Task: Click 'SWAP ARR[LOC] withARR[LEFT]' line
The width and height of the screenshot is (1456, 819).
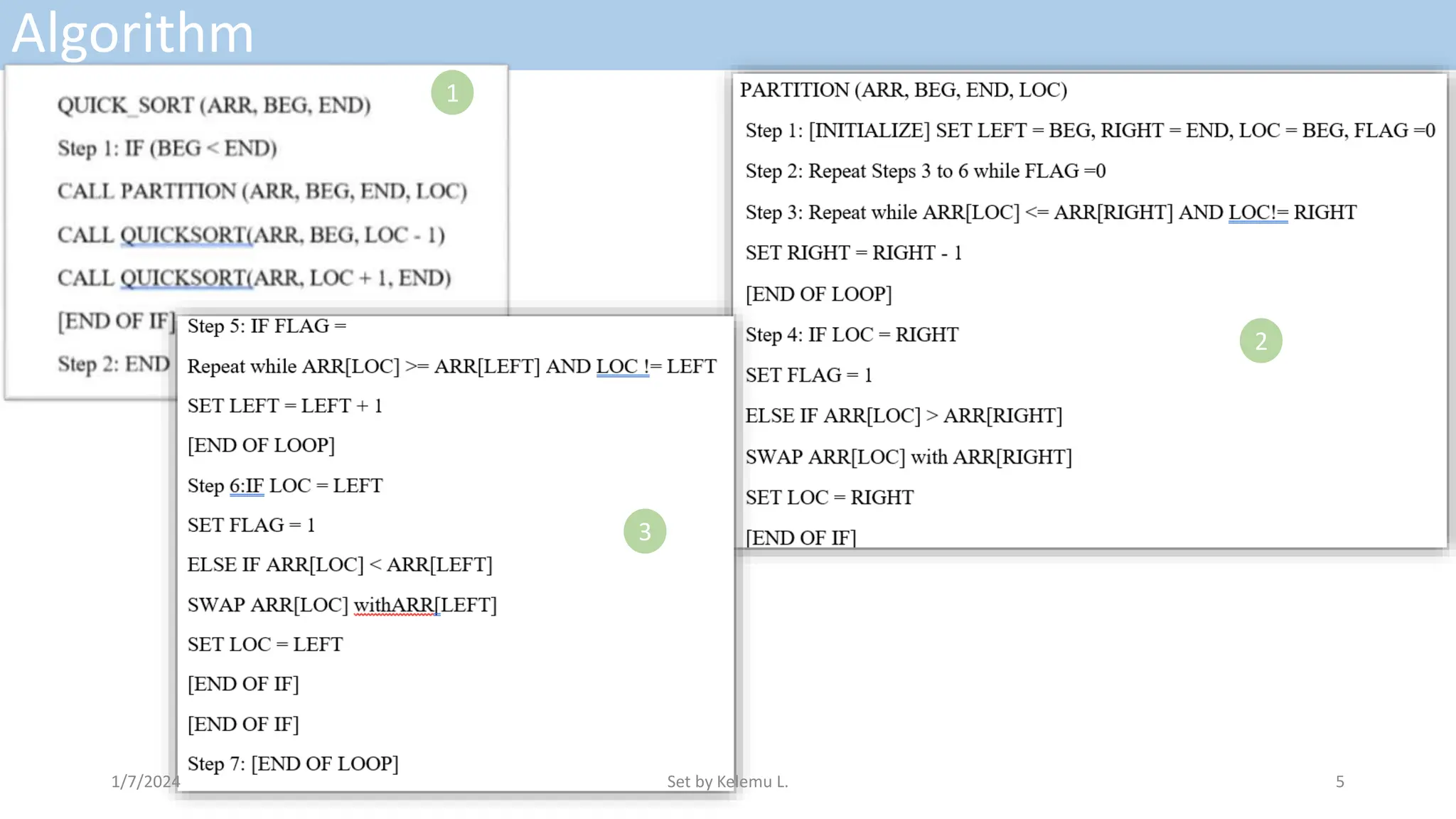Action: coord(342,604)
